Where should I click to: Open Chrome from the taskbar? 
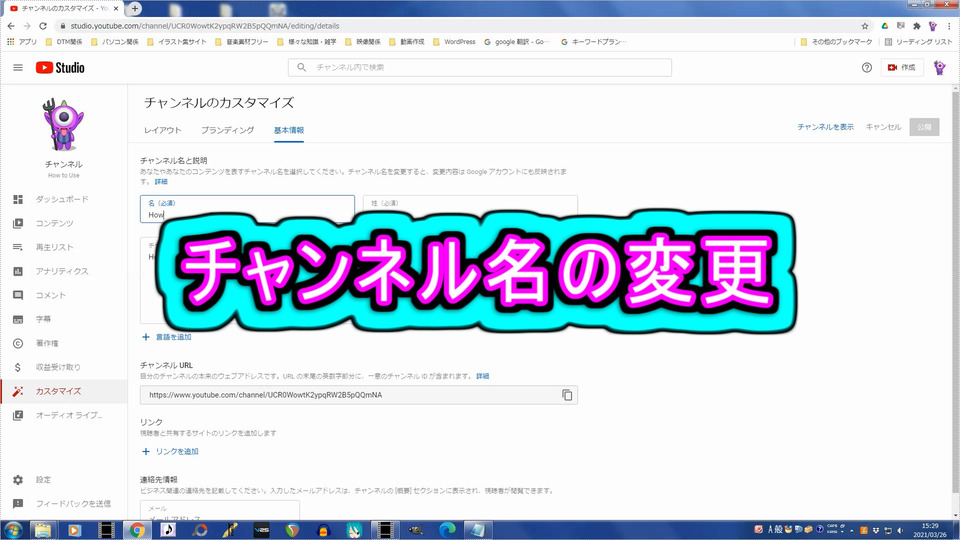click(x=137, y=530)
